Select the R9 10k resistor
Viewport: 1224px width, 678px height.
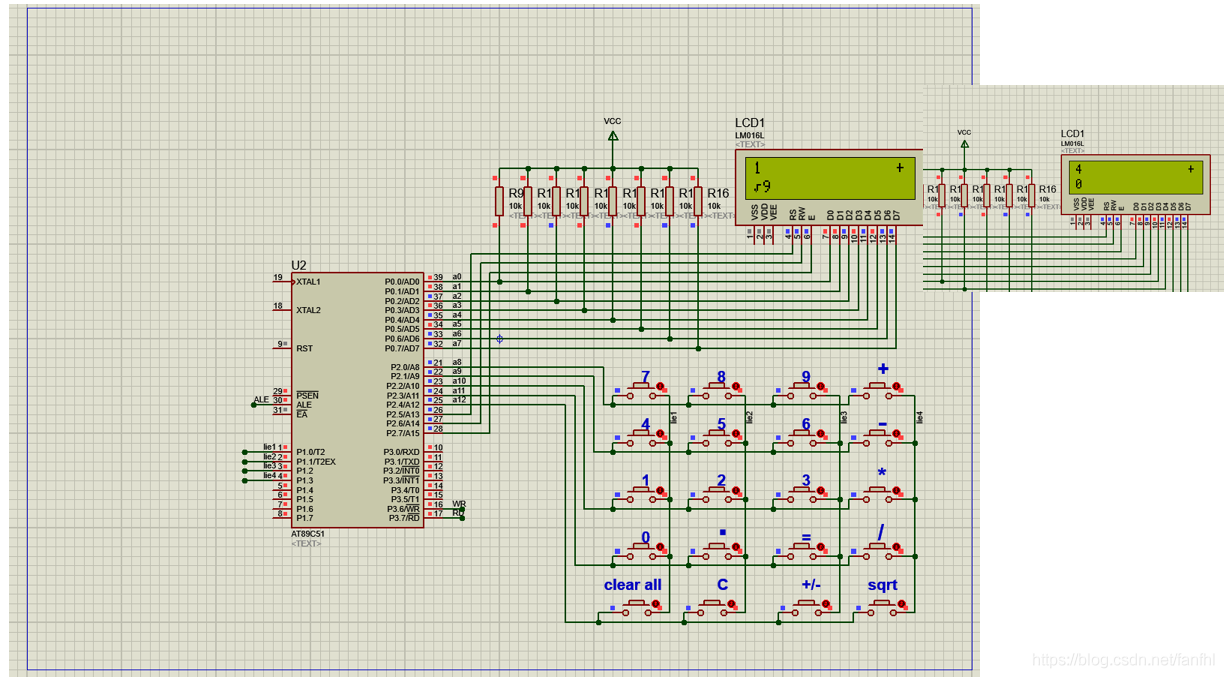[x=498, y=199]
